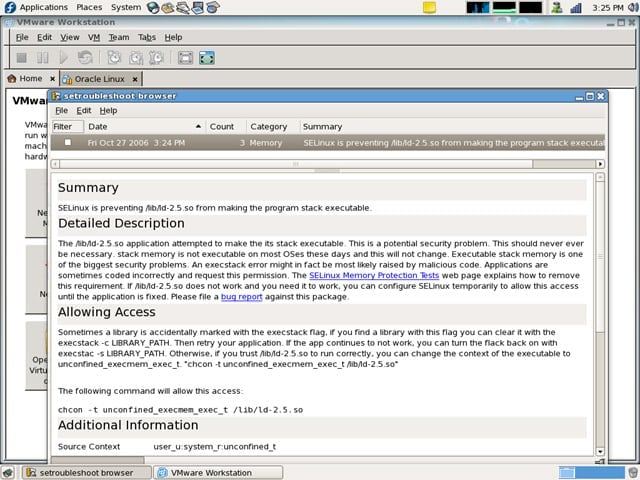Click the user status tray icon

[556, 7]
